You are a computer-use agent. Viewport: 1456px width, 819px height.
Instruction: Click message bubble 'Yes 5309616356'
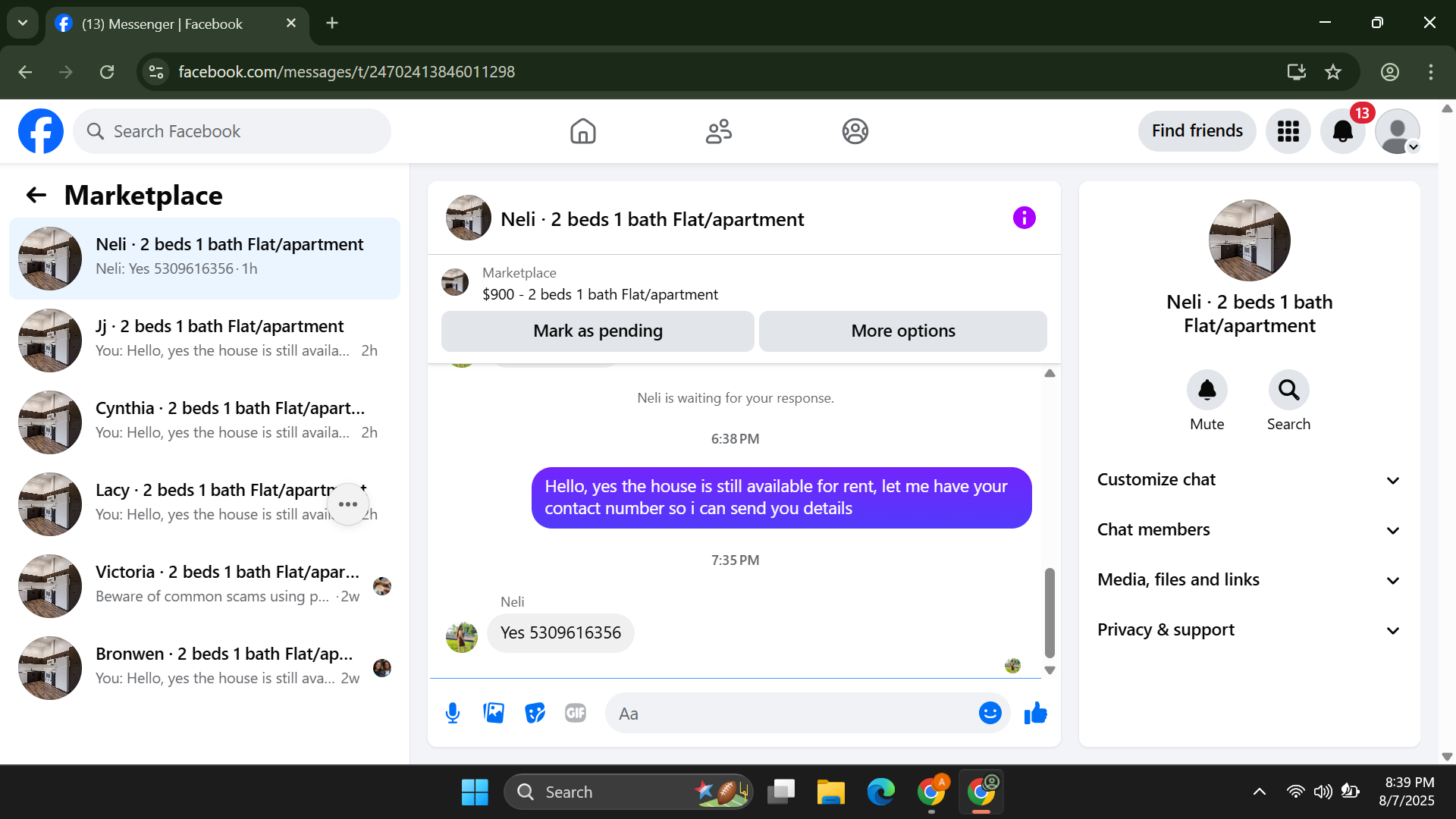click(560, 633)
